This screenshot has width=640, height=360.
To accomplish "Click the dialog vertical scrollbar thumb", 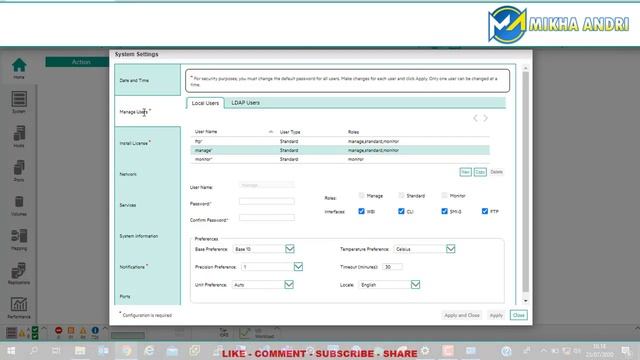I will (526, 182).
